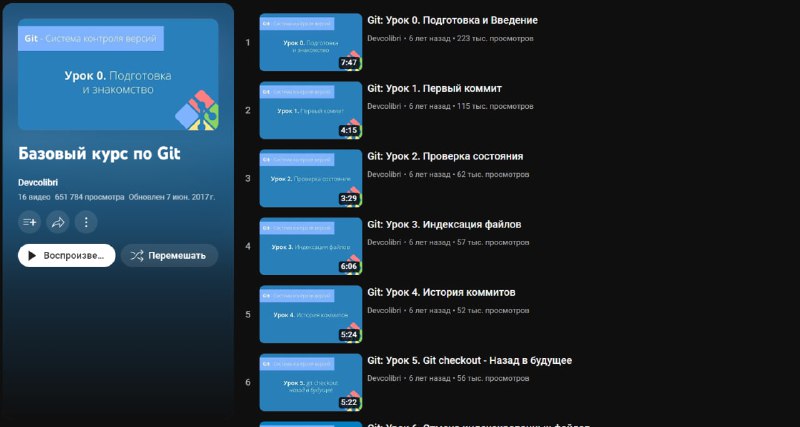Open Devcolibri channel link under Урок 4 video
The width and height of the screenshot is (800, 427).
tap(384, 310)
